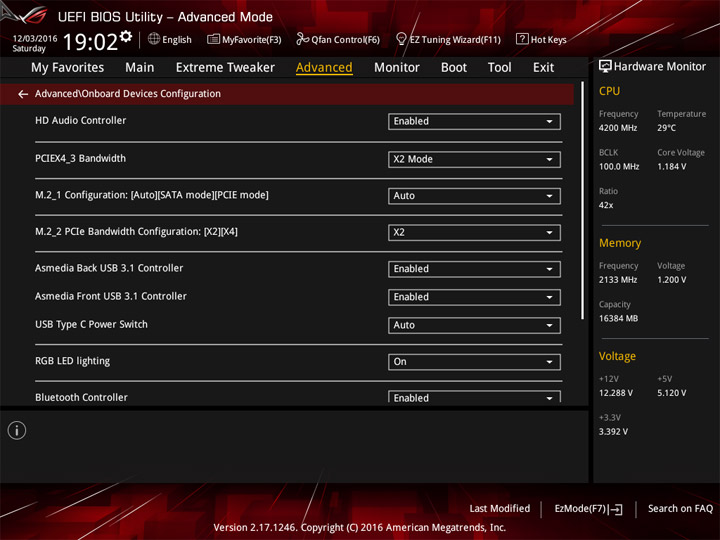Image resolution: width=720 pixels, height=540 pixels.
Task: Open RGB LED lighting dropdown
Action: click(474, 362)
